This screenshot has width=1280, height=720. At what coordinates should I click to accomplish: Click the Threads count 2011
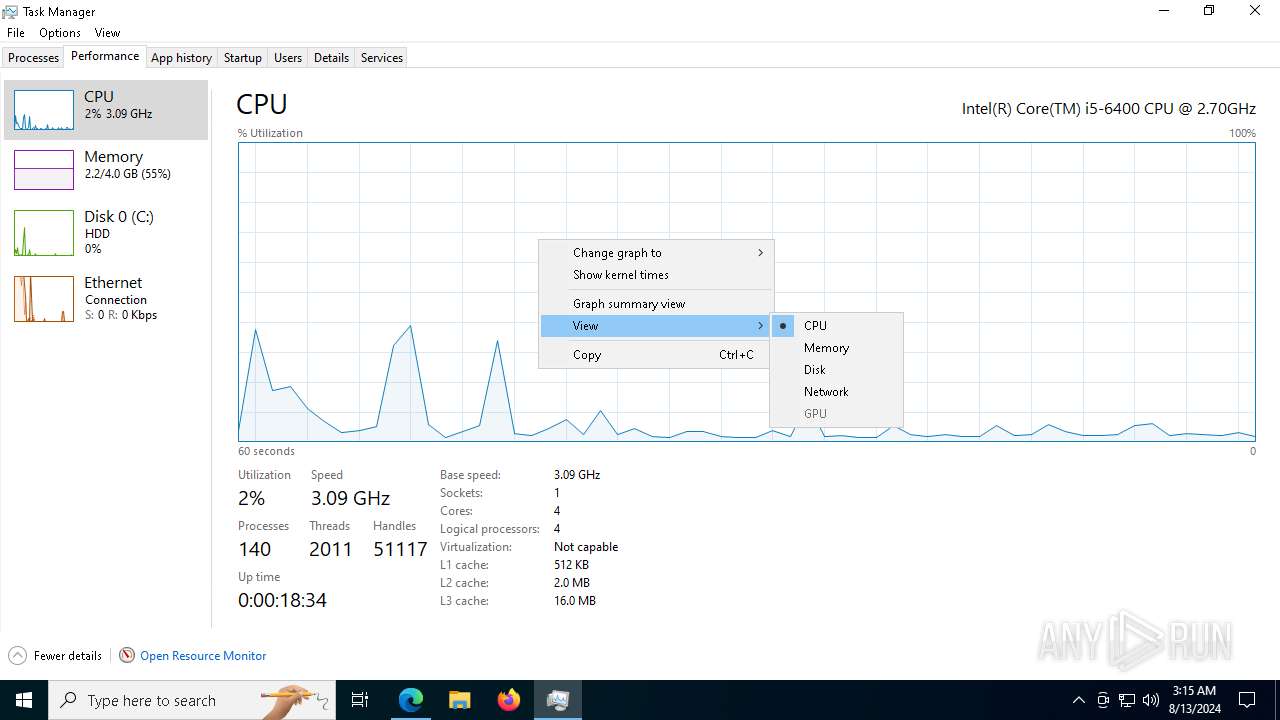[x=330, y=549]
